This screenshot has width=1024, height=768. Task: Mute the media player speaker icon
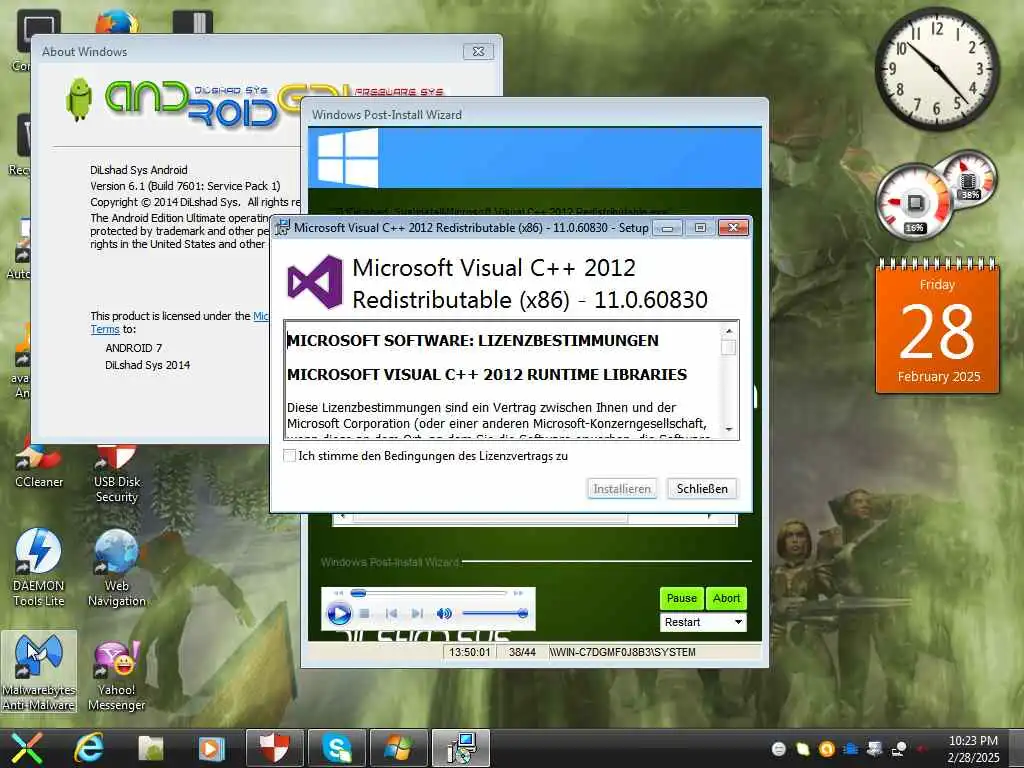[444, 614]
